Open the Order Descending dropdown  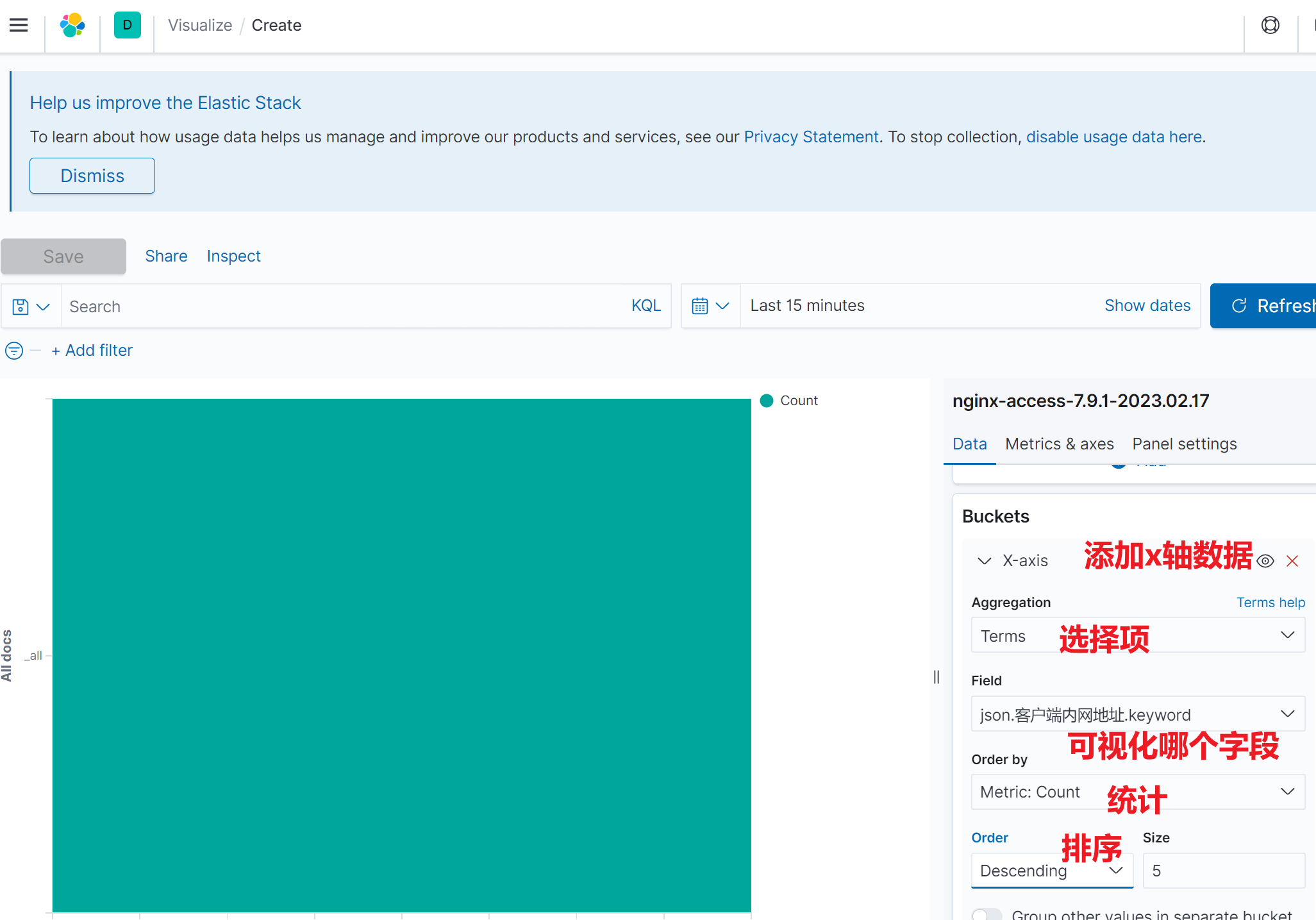click(1051, 871)
